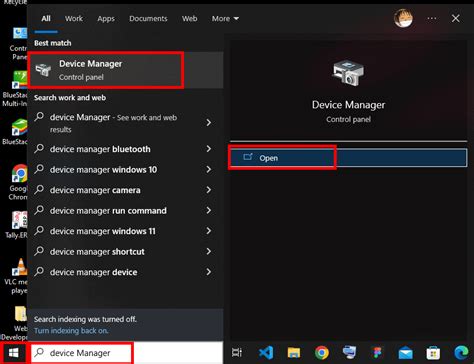Select the BlueStacks desktop icon
This screenshot has height=364, width=474.
[15, 131]
